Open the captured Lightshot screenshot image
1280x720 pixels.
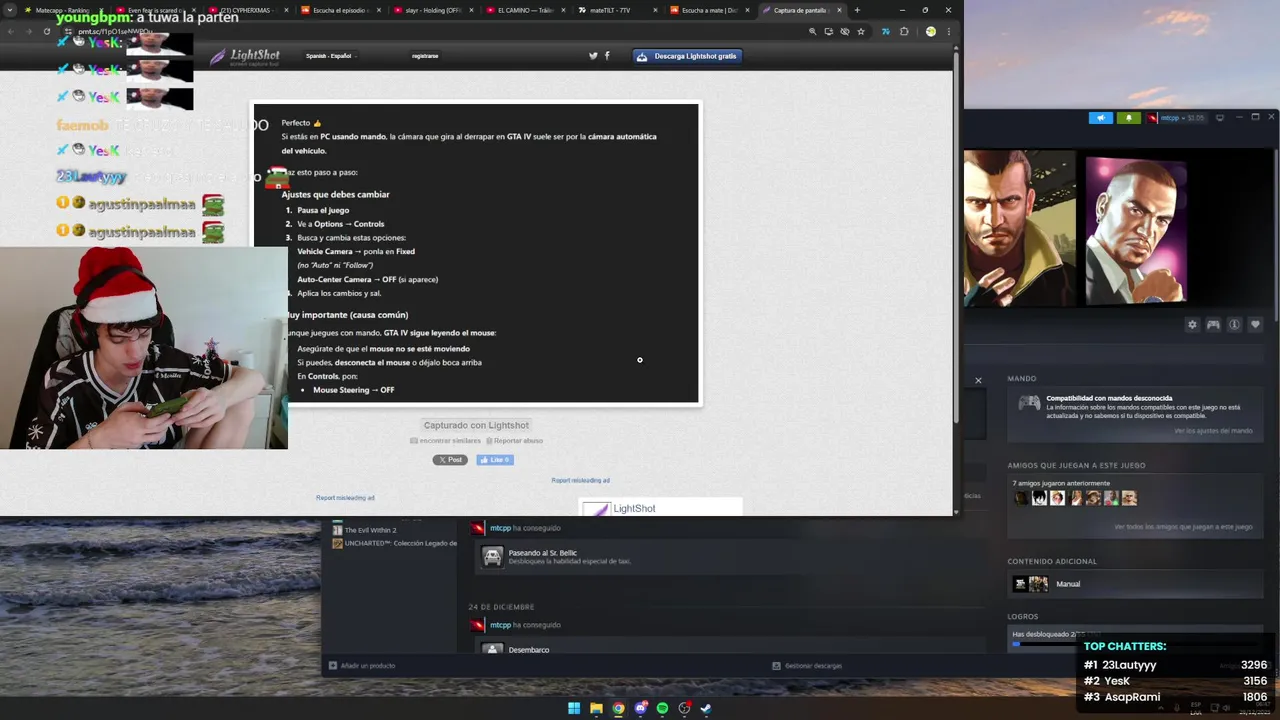(x=476, y=253)
